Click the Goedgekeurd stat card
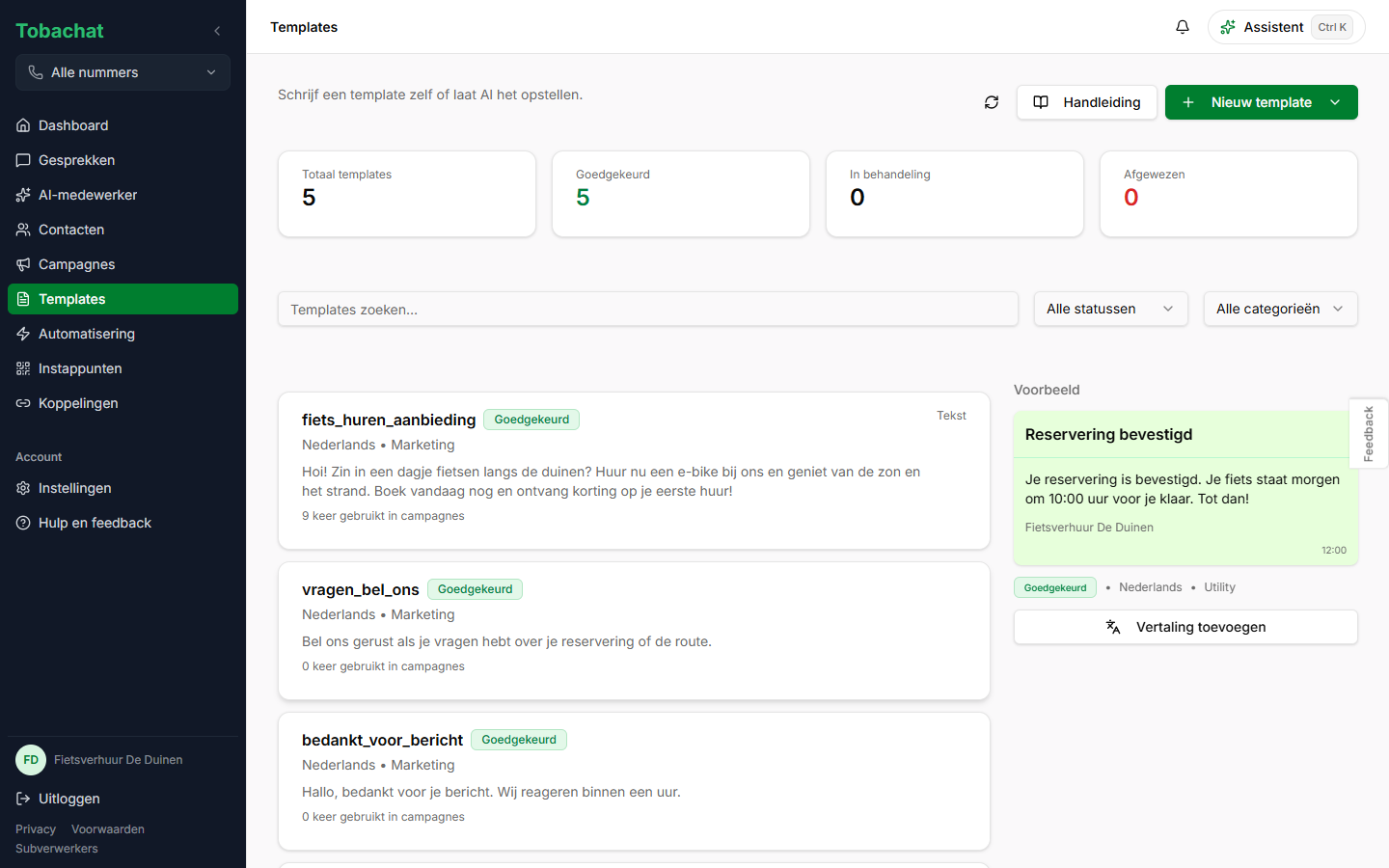Viewport: 1389px width, 868px height. click(x=681, y=194)
